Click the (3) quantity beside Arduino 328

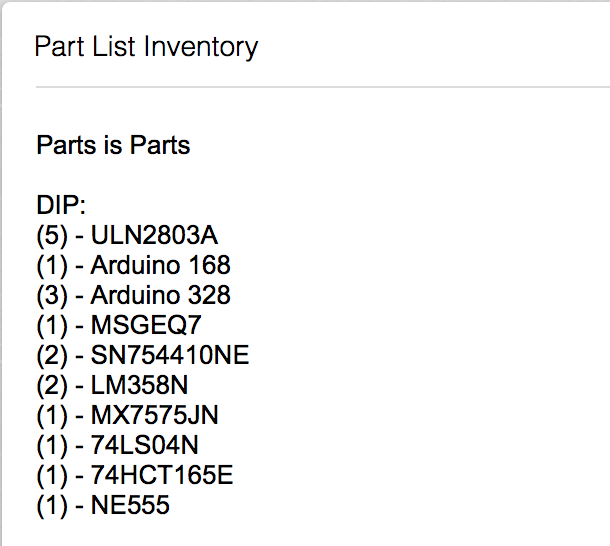point(52,296)
